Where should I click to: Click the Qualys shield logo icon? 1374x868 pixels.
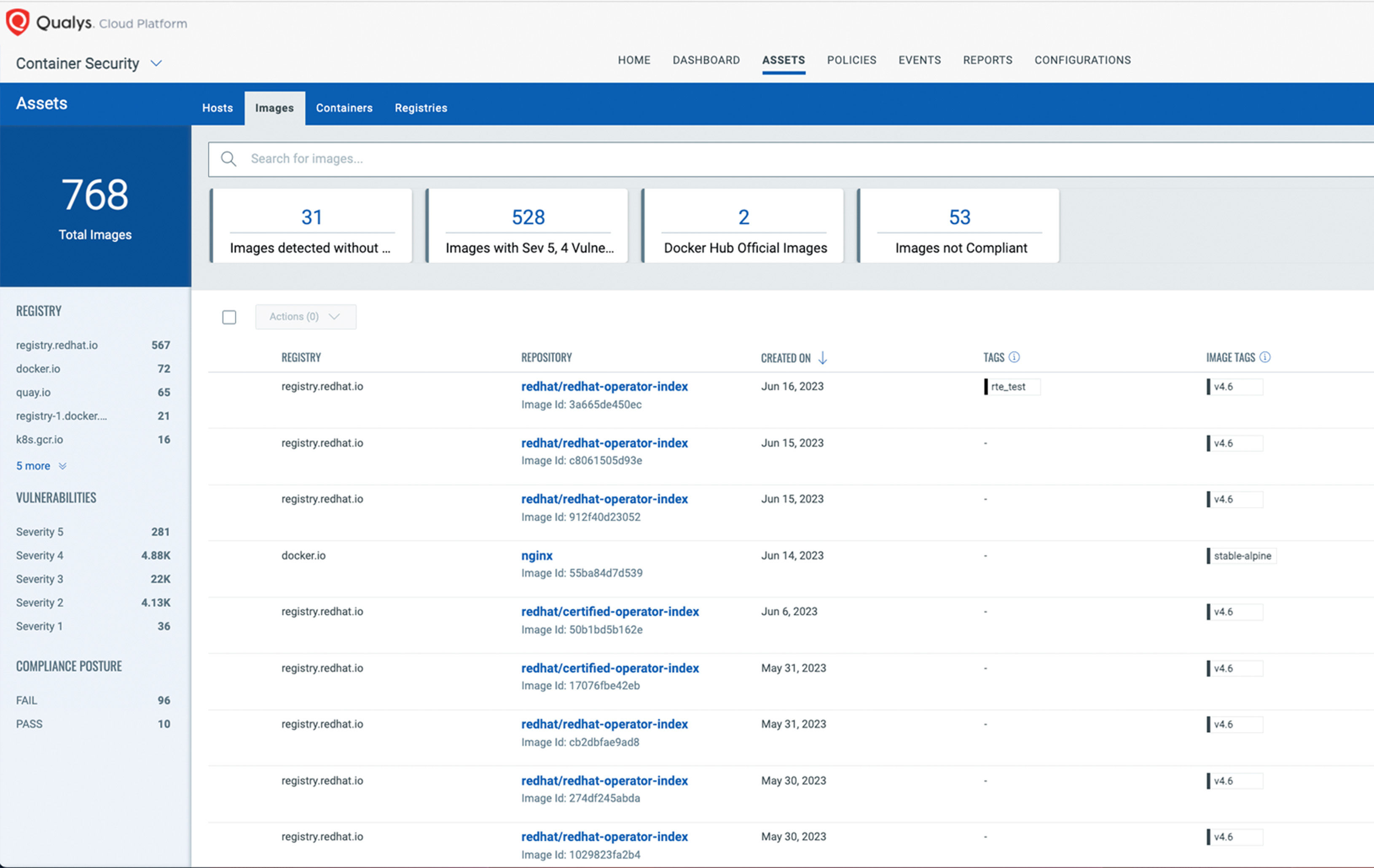tap(17, 22)
